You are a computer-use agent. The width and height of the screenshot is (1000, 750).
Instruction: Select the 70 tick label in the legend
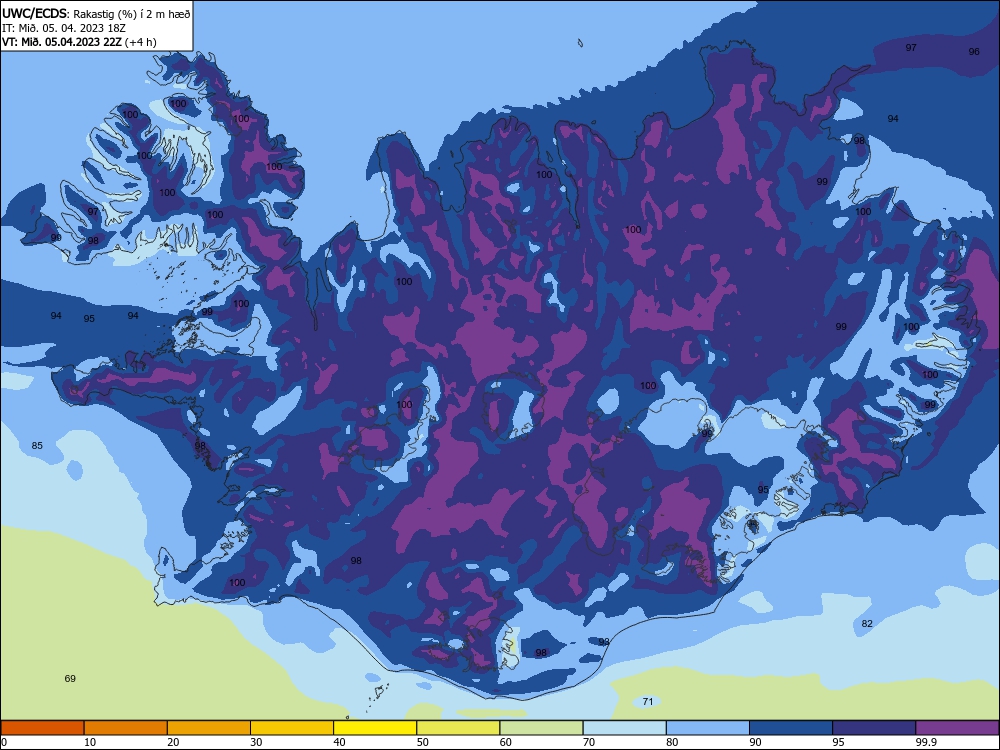589,742
